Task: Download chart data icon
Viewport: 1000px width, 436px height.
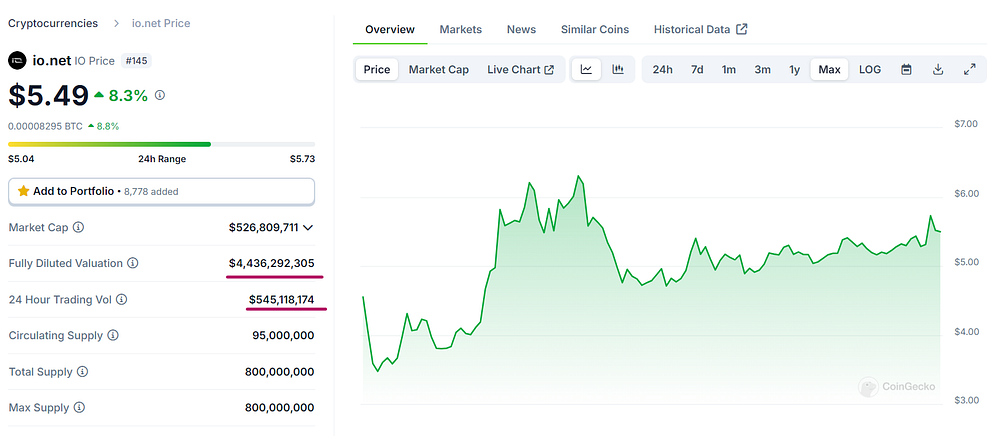Action: 938,69
